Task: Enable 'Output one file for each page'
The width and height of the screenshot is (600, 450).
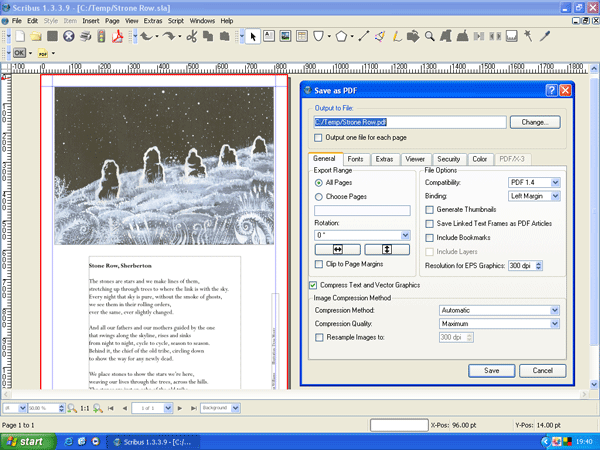Action: (x=319, y=137)
